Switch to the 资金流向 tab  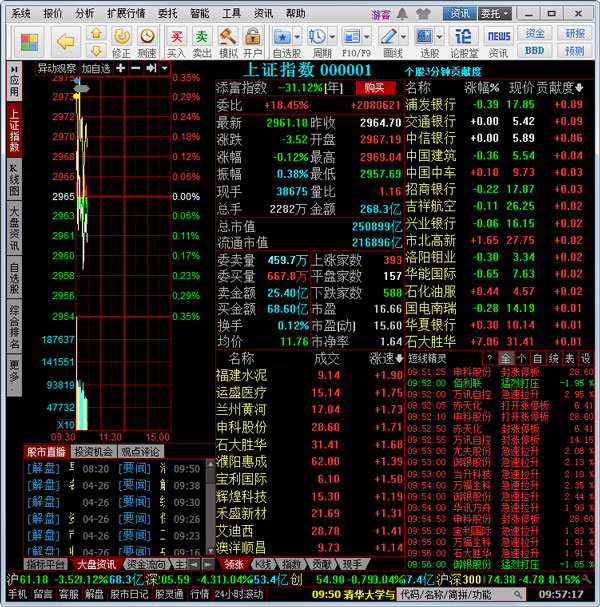coord(146,564)
